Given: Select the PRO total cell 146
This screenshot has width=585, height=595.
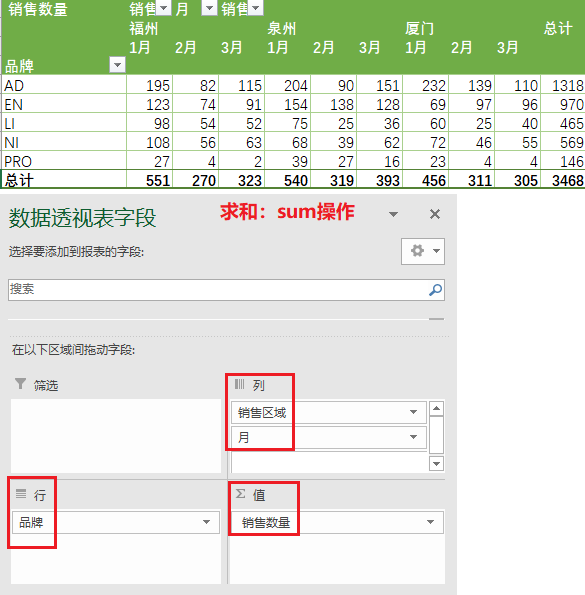Looking at the screenshot, I should [563, 161].
